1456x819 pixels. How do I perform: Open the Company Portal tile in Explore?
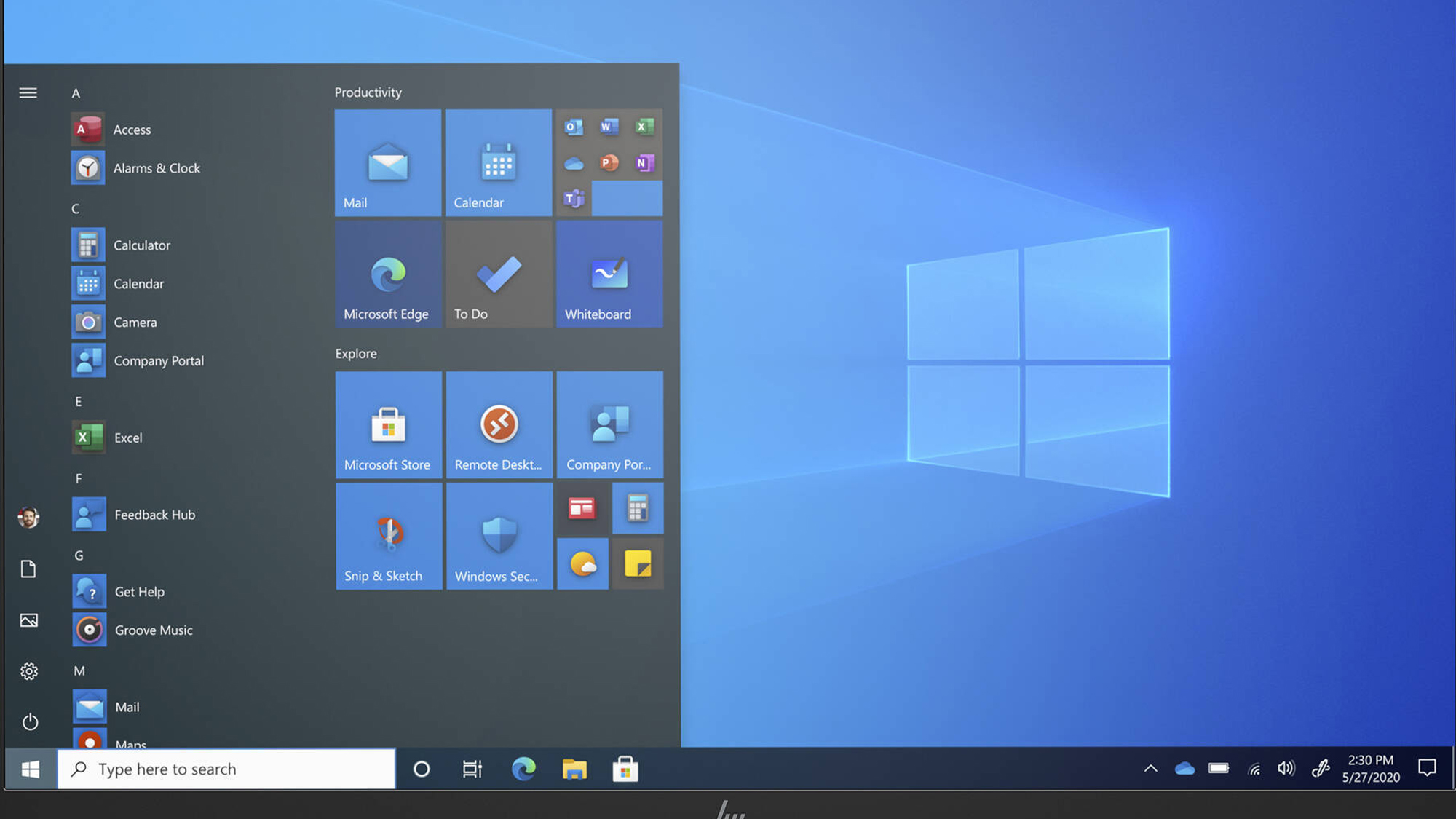(610, 424)
